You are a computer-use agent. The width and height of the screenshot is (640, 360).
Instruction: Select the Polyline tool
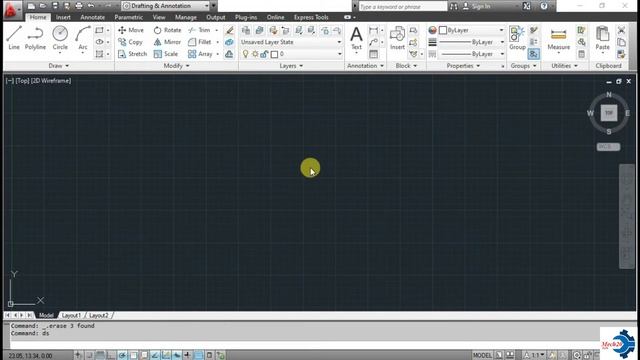(x=35, y=38)
